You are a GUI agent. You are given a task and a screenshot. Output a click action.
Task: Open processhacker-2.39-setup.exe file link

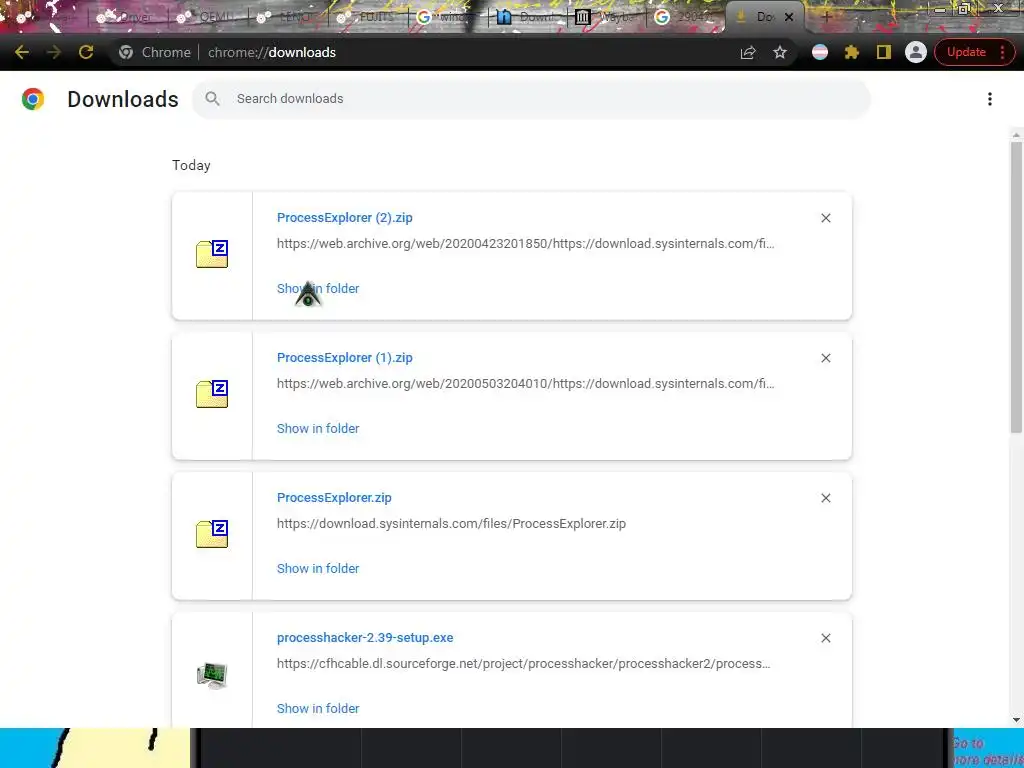point(364,637)
